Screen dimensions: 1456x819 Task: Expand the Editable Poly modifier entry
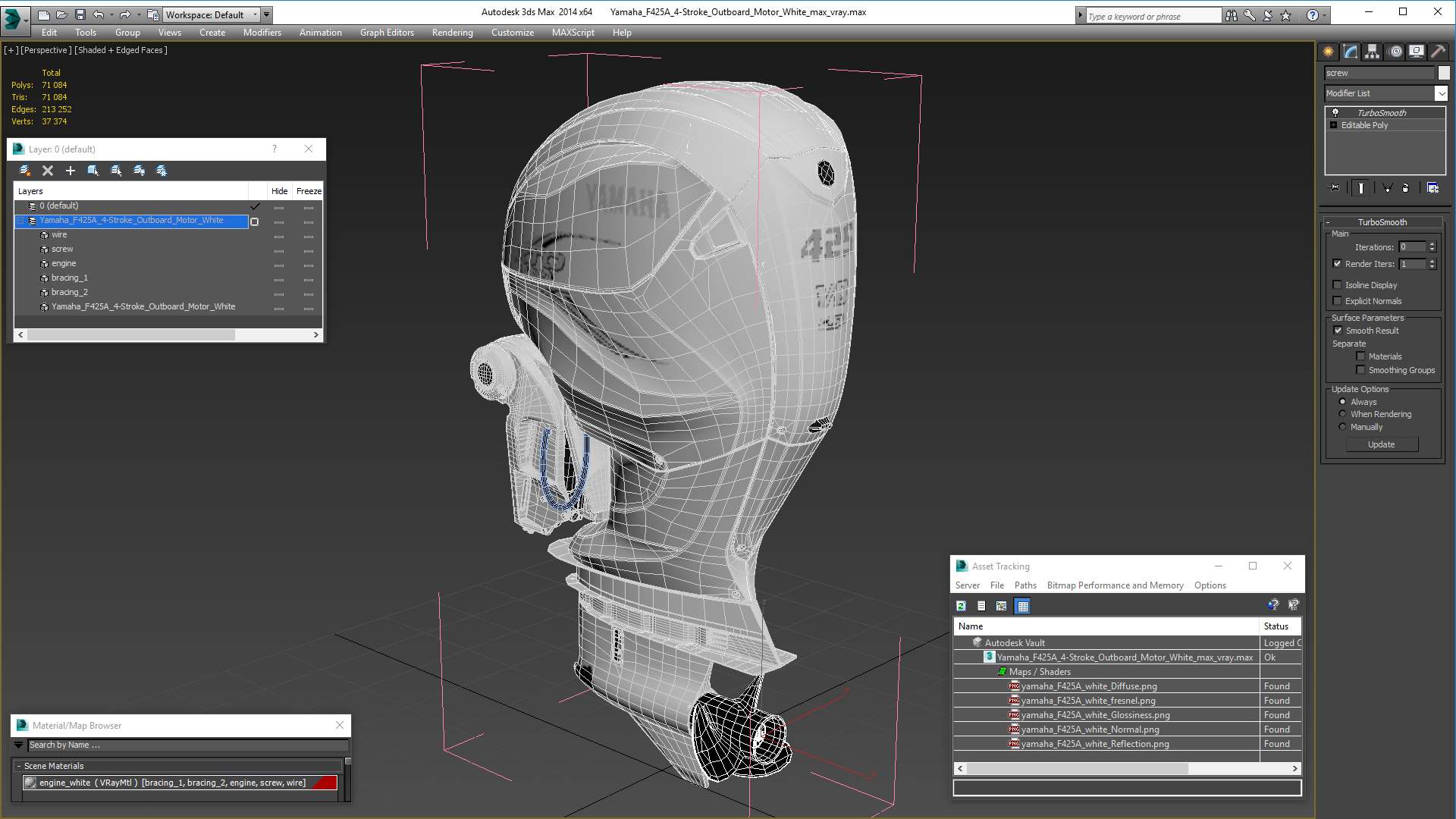tap(1334, 125)
